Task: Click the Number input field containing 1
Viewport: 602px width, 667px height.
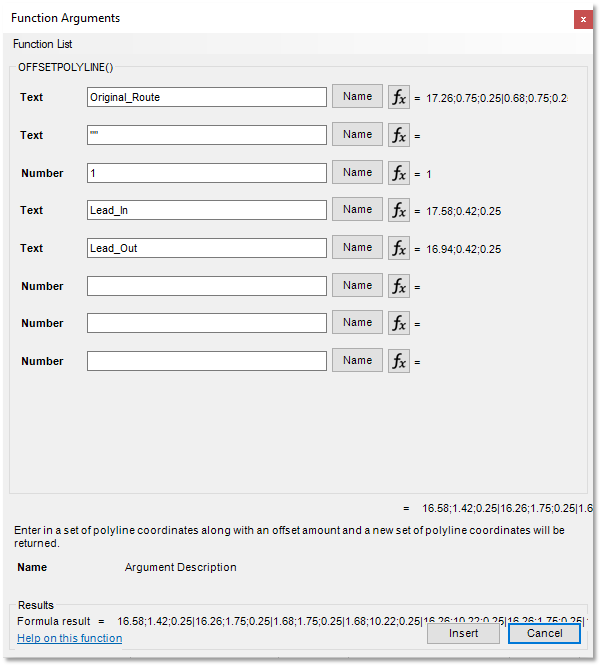Action: [x=207, y=173]
